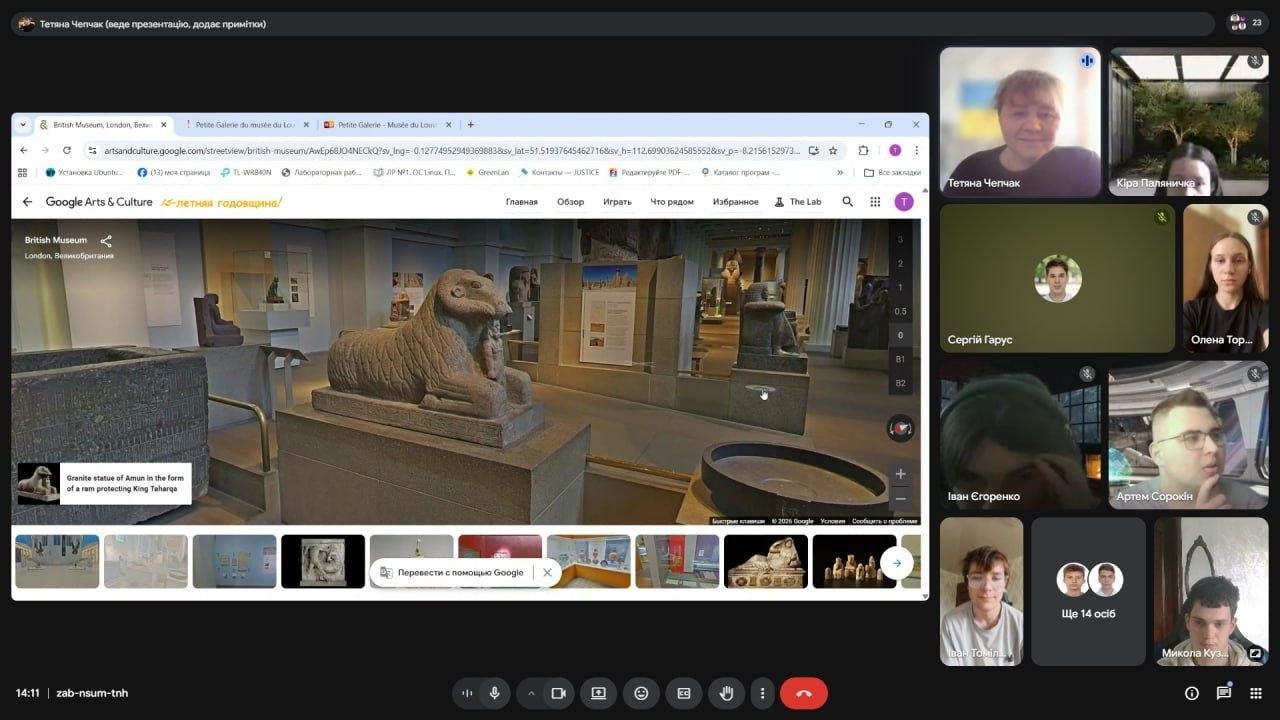Viewport: 1280px width, 720px height.
Task: Open the tab search dropdown in Chrome
Action: [x=23, y=125]
